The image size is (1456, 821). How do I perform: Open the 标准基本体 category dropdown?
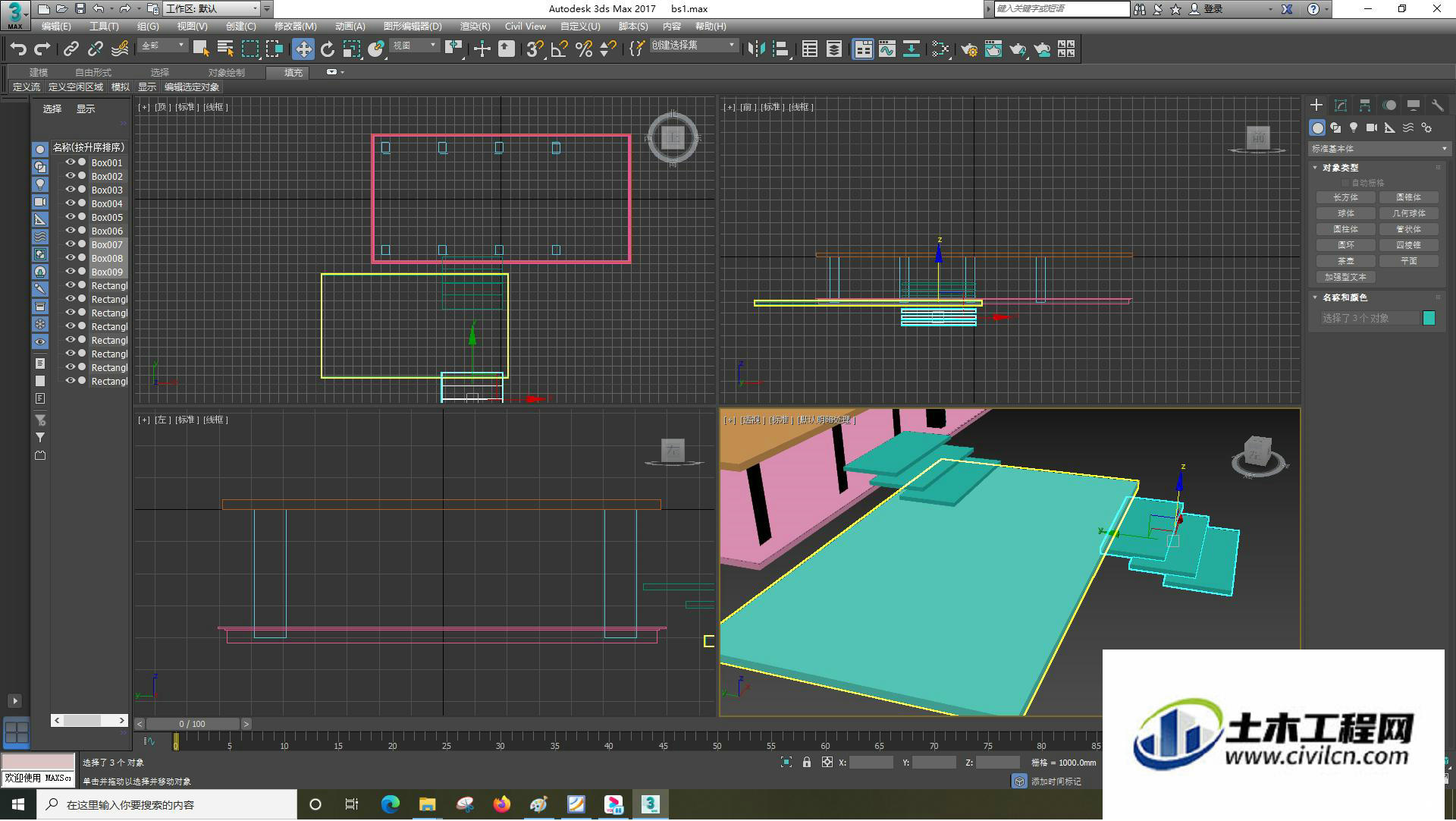[x=1379, y=149]
